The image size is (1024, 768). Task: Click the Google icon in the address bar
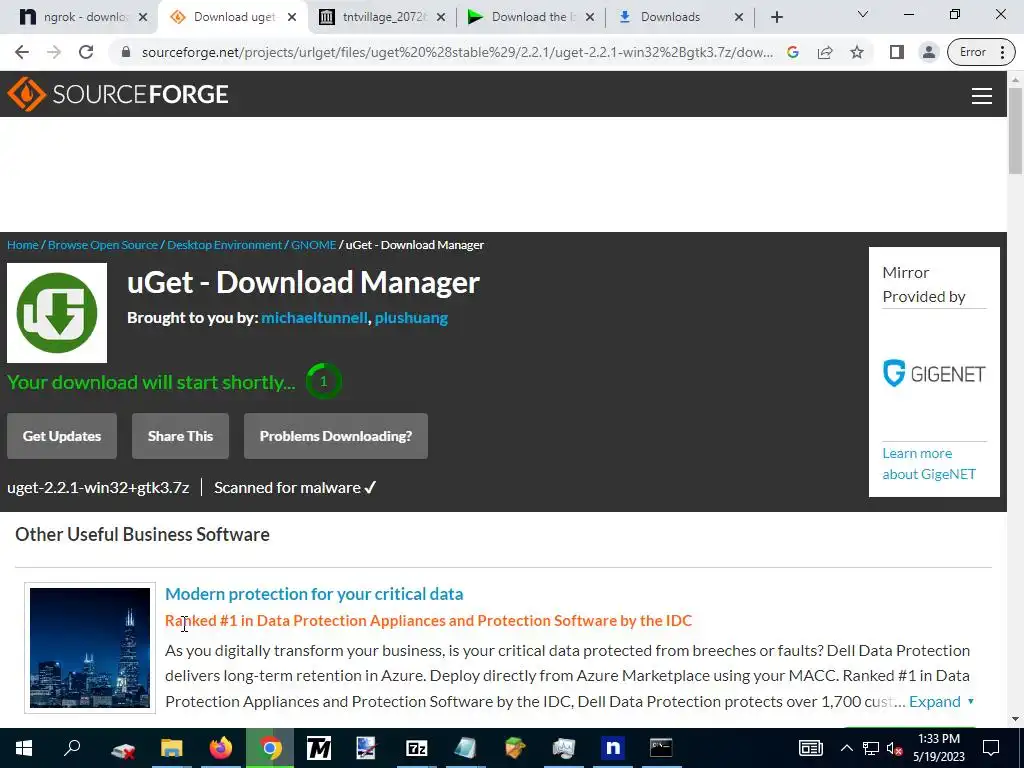tap(793, 52)
